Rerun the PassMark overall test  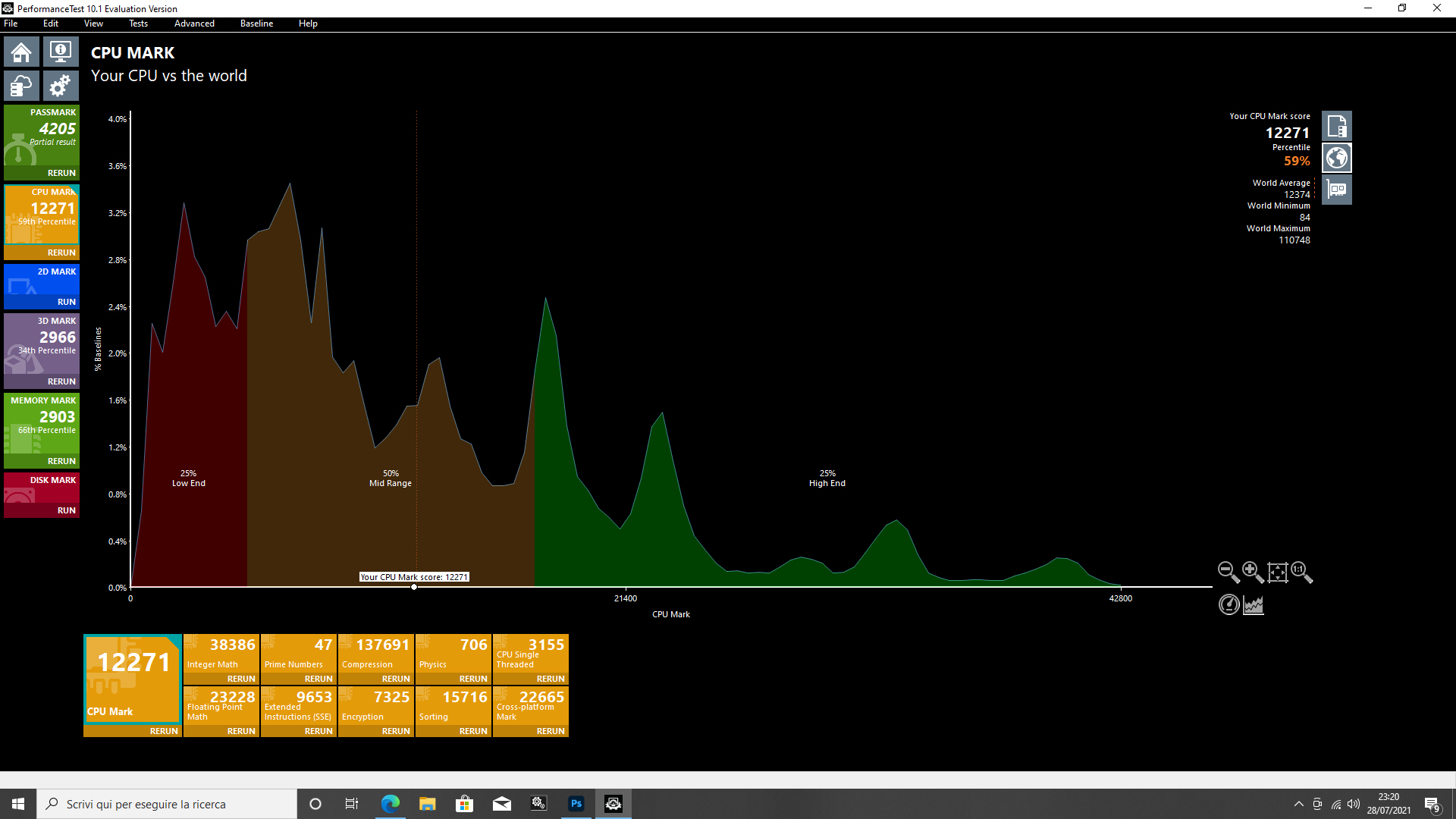point(61,173)
